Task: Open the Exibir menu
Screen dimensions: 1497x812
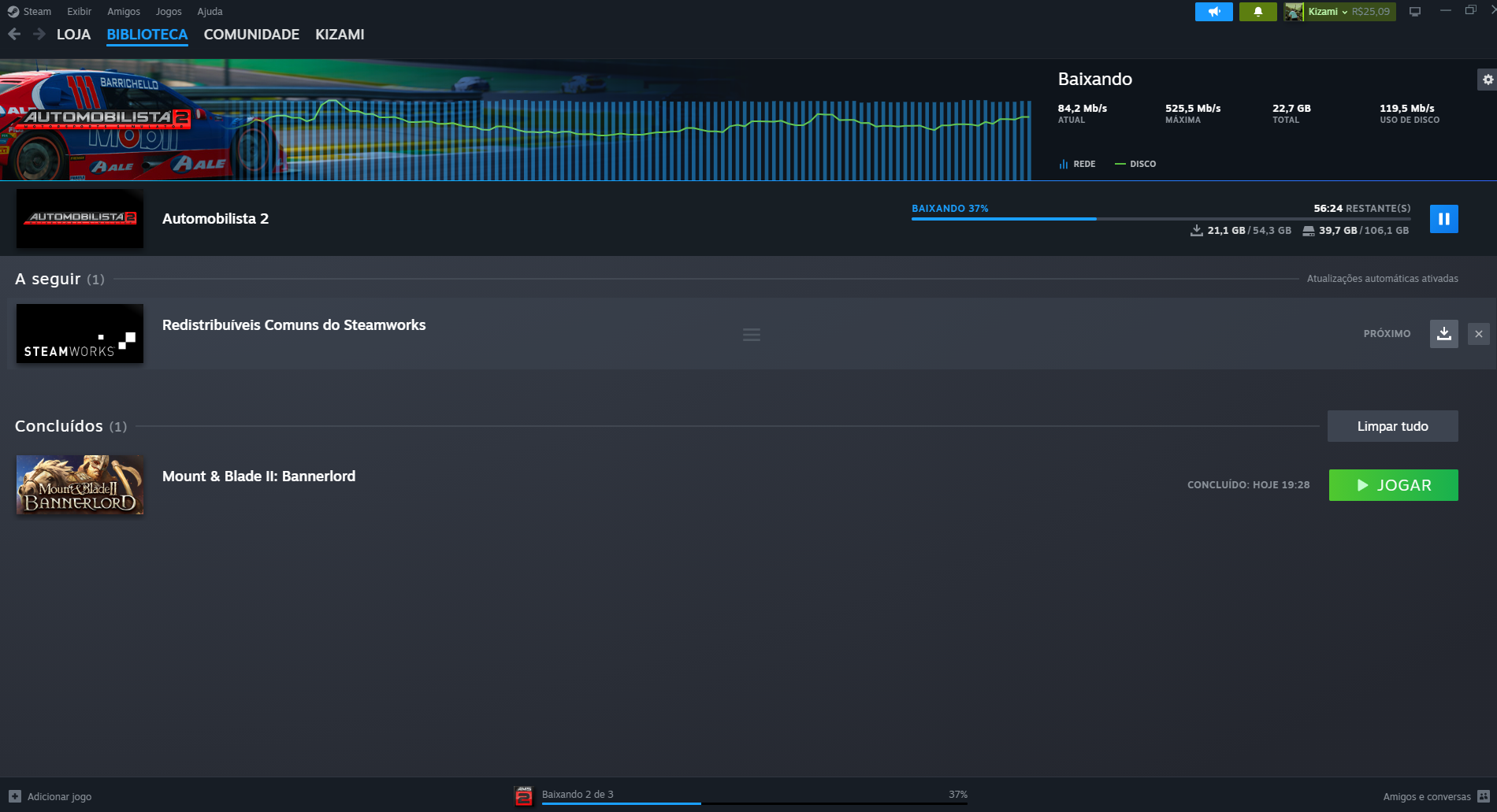Action: pyautogui.click(x=79, y=12)
